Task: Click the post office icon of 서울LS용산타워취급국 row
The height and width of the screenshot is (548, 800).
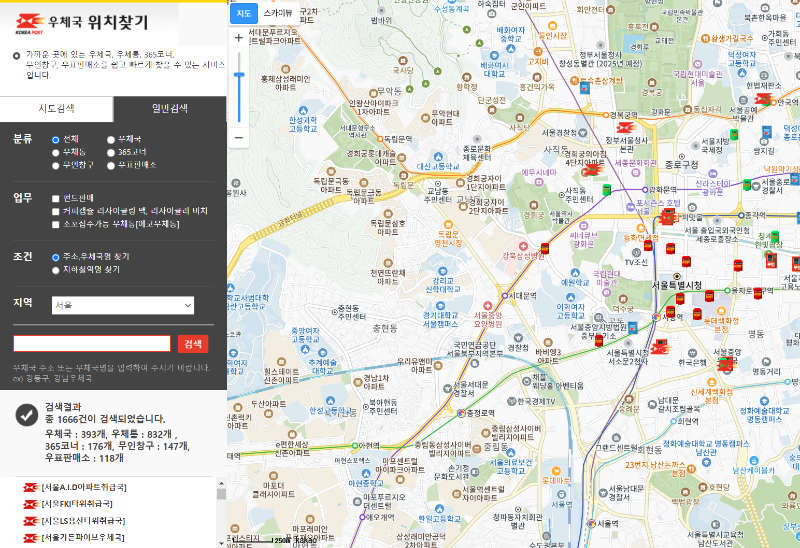Action: [x=32, y=521]
